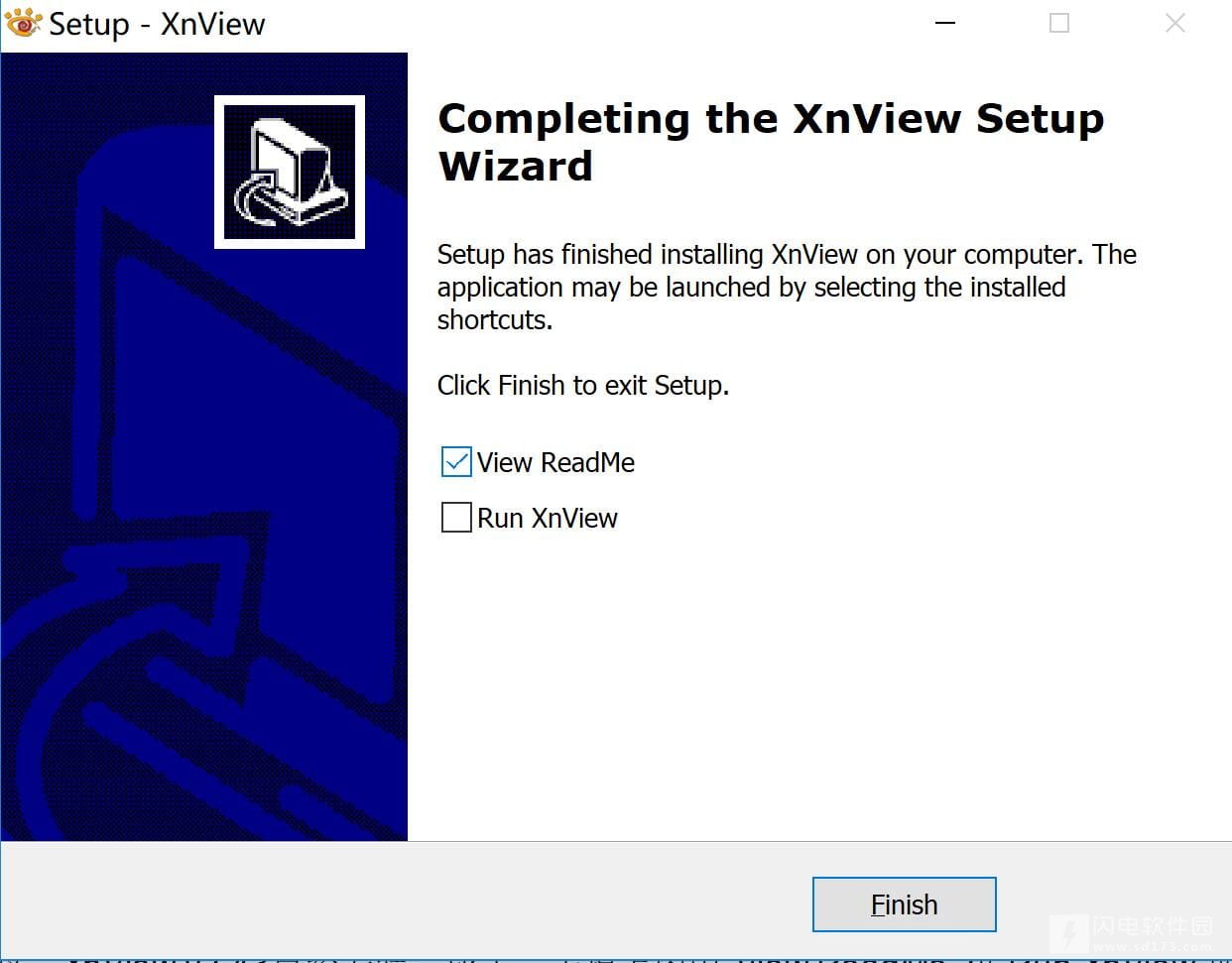Click the View ReadMe label text
Image resolution: width=1232 pixels, height=963 pixels.
coord(555,462)
